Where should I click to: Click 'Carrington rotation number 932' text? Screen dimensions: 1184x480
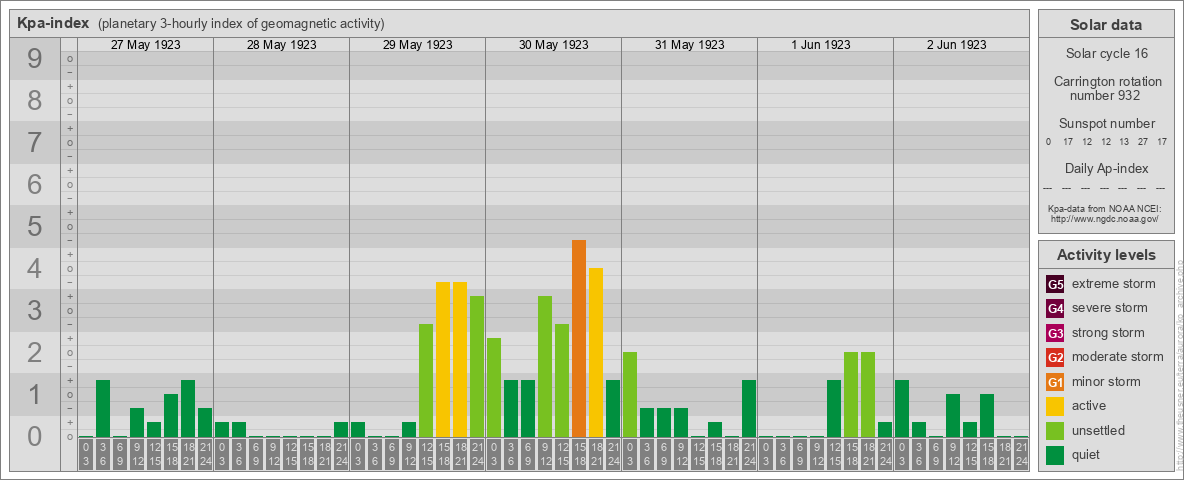[1106, 88]
